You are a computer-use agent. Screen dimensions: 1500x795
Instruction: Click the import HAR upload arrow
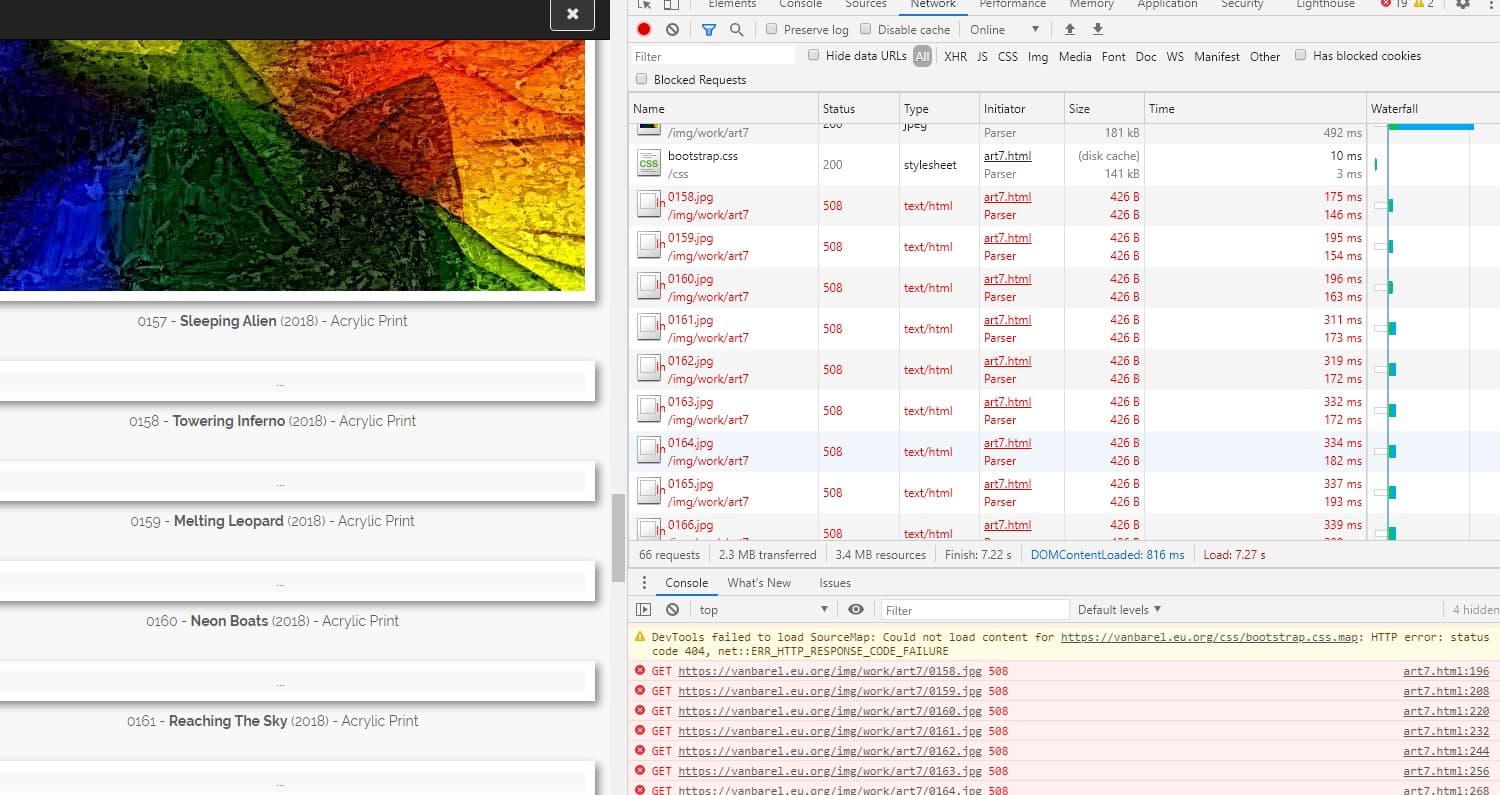click(x=1070, y=30)
